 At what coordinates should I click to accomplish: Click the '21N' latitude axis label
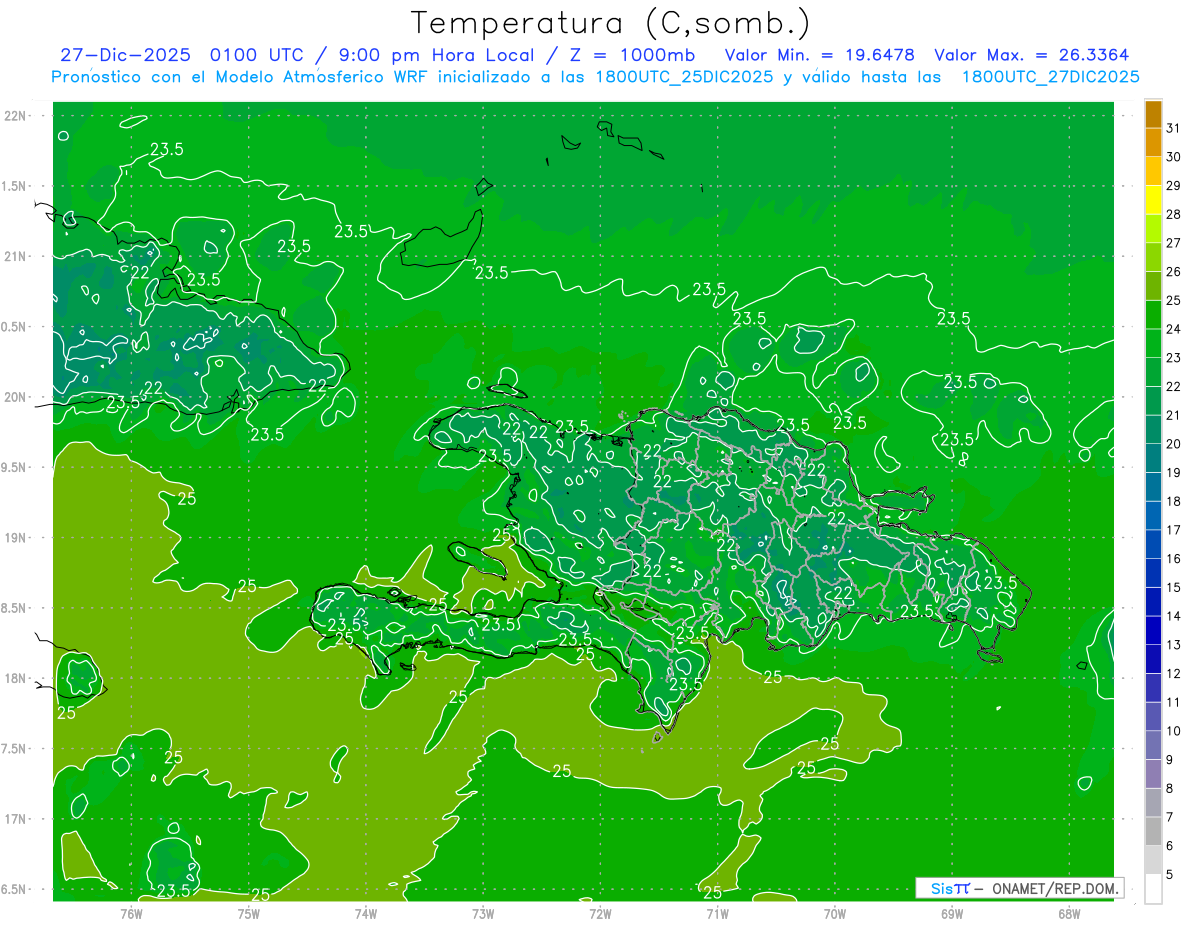(x=16, y=256)
